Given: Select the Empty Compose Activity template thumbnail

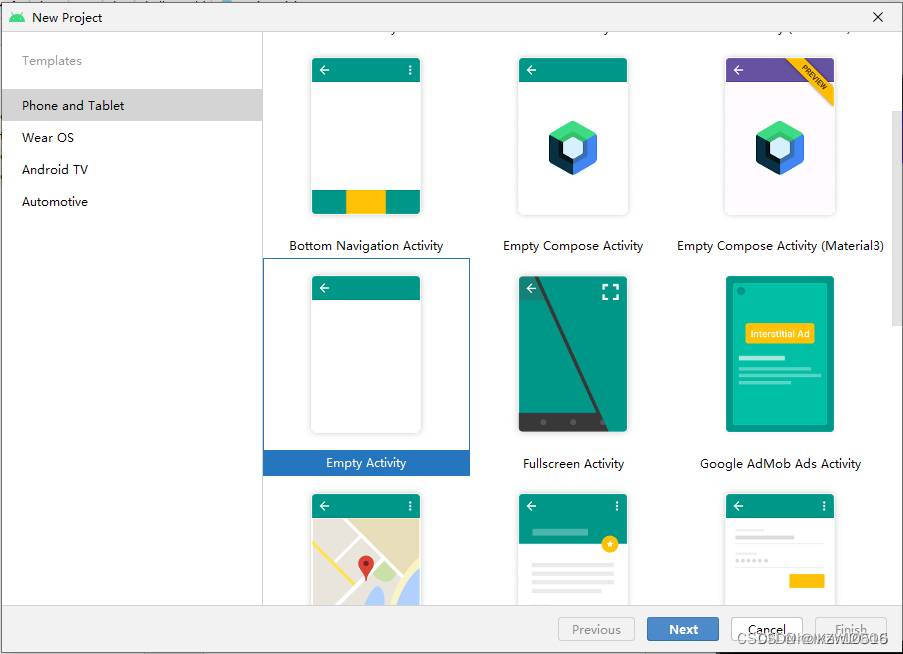Looking at the screenshot, I should [x=572, y=136].
